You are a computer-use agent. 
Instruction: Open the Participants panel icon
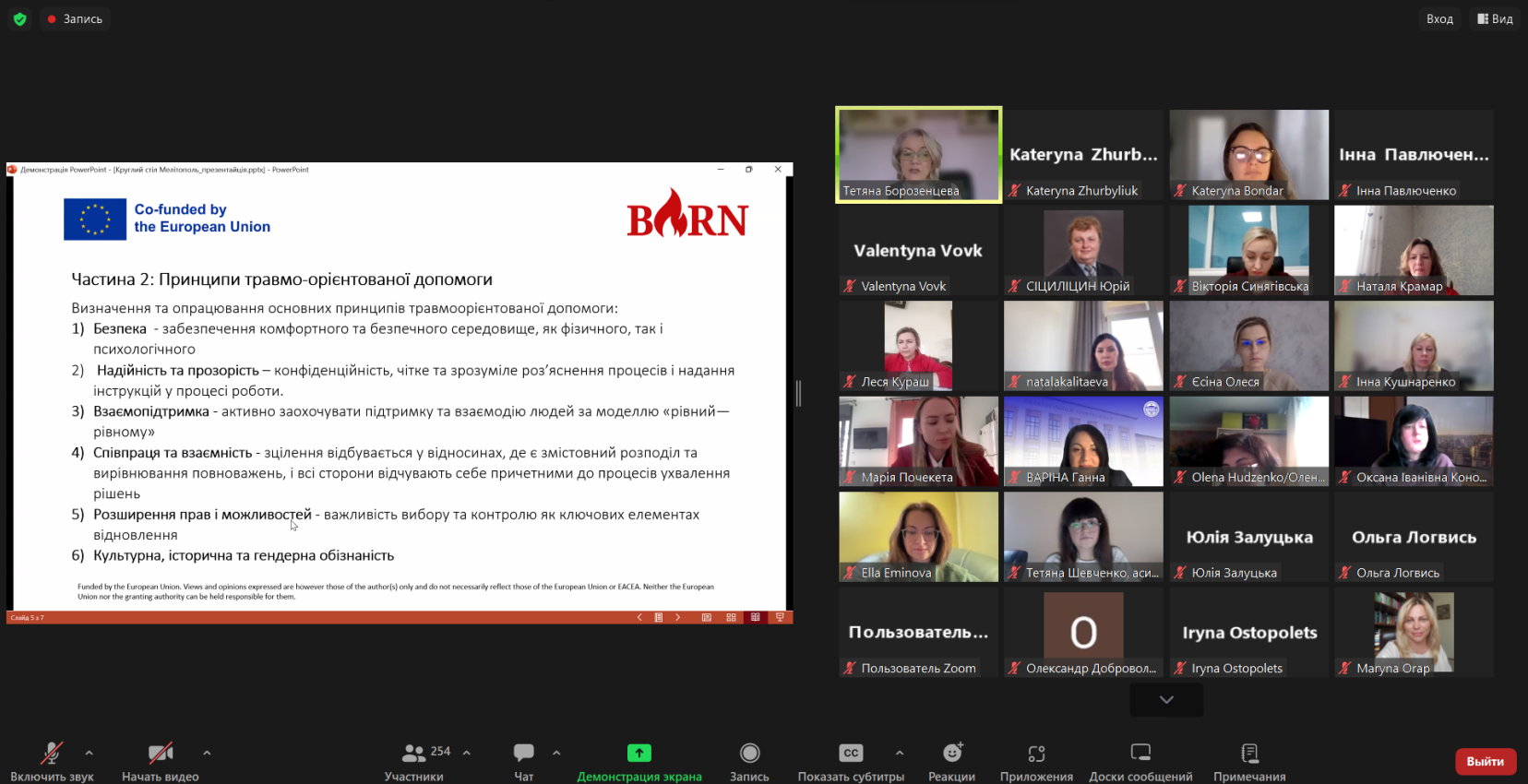pyautogui.click(x=413, y=754)
